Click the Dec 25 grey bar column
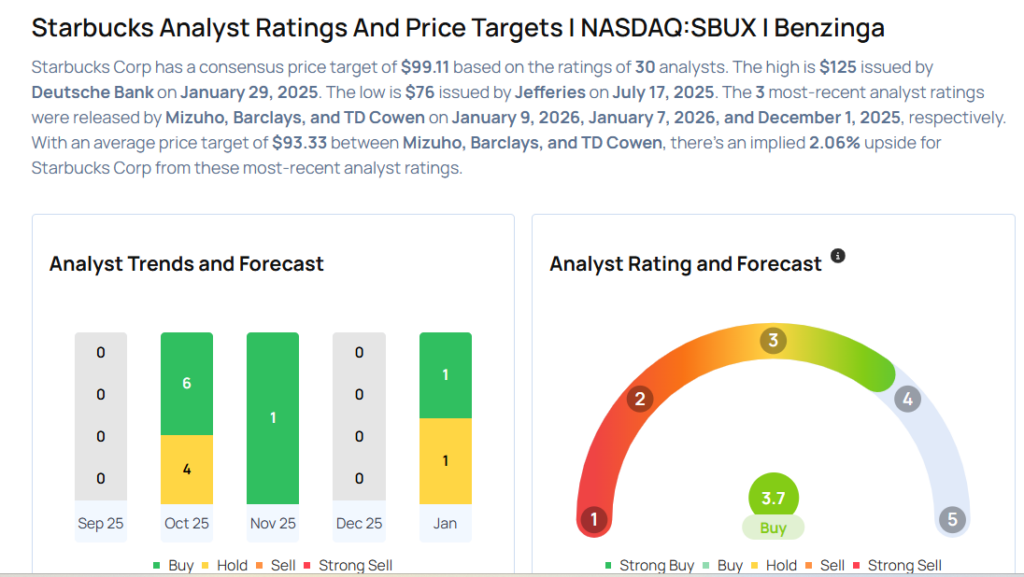The width and height of the screenshot is (1024, 577). coord(359,417)
